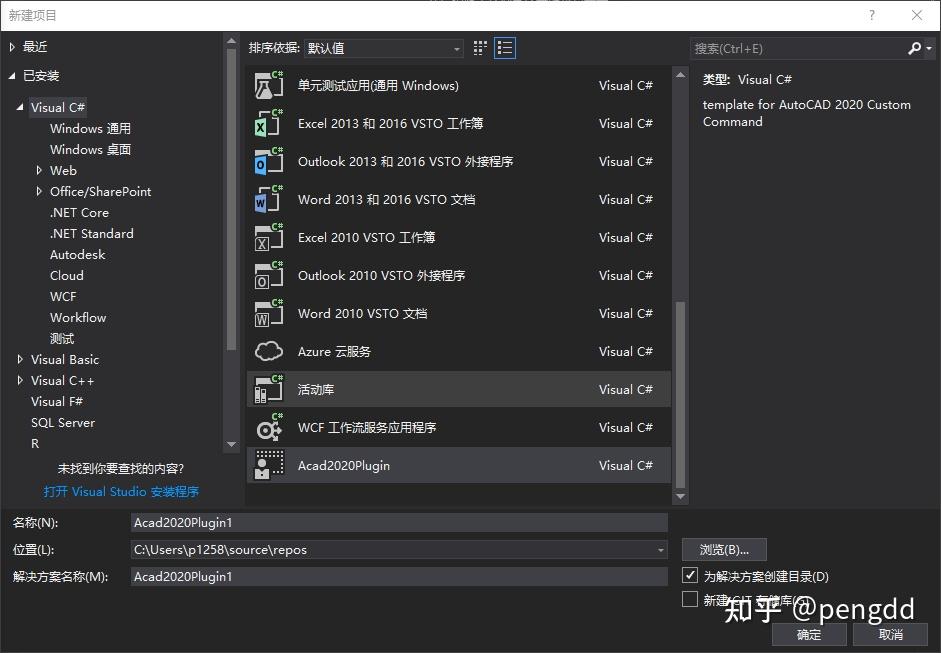The width and height of the screenshot is (941, 653).
Task: Open the 排序依据 默认值 dropdown
Action: [x=383, y=47]
